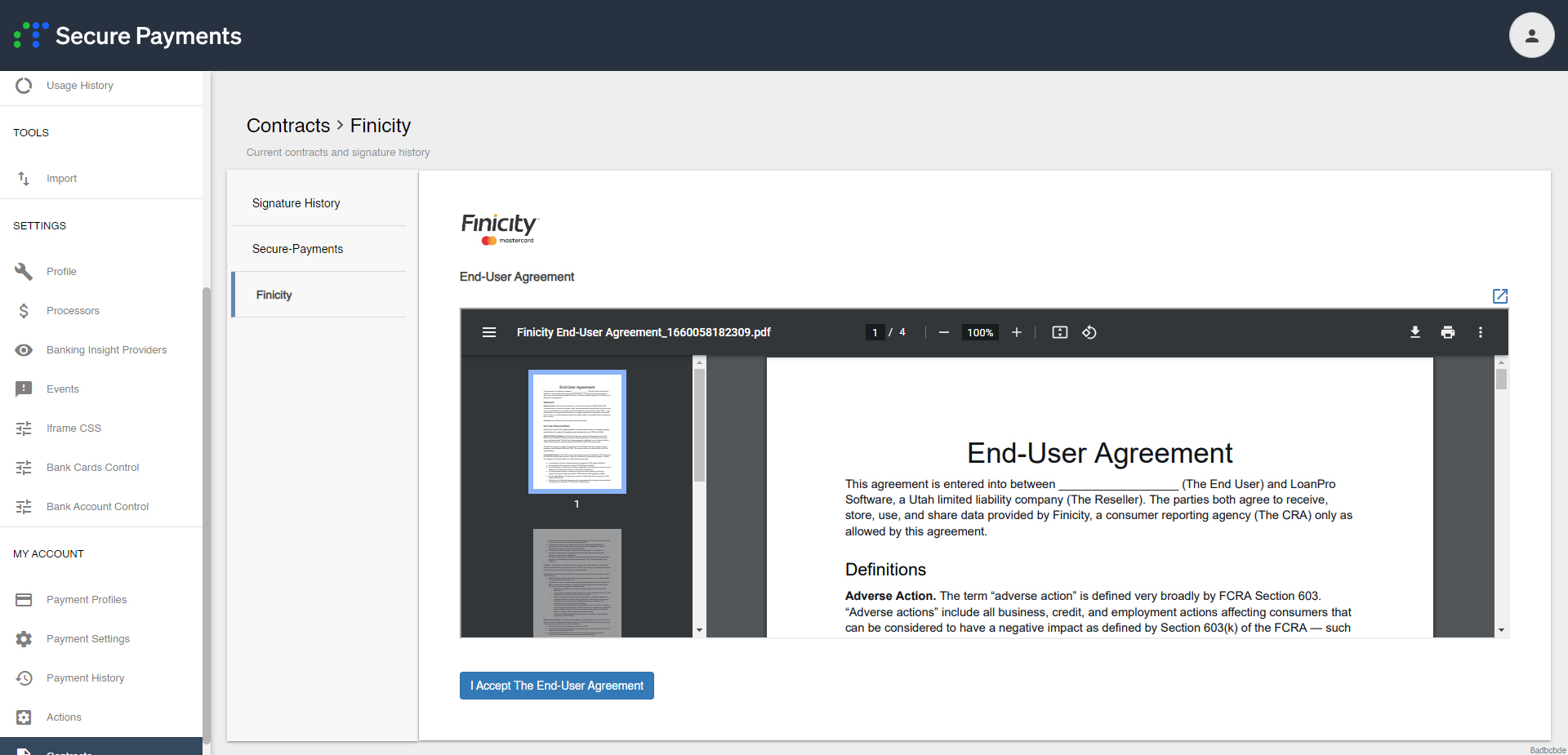
Task: Click the Usage History circular icon
Action: (x=24, y=86)
